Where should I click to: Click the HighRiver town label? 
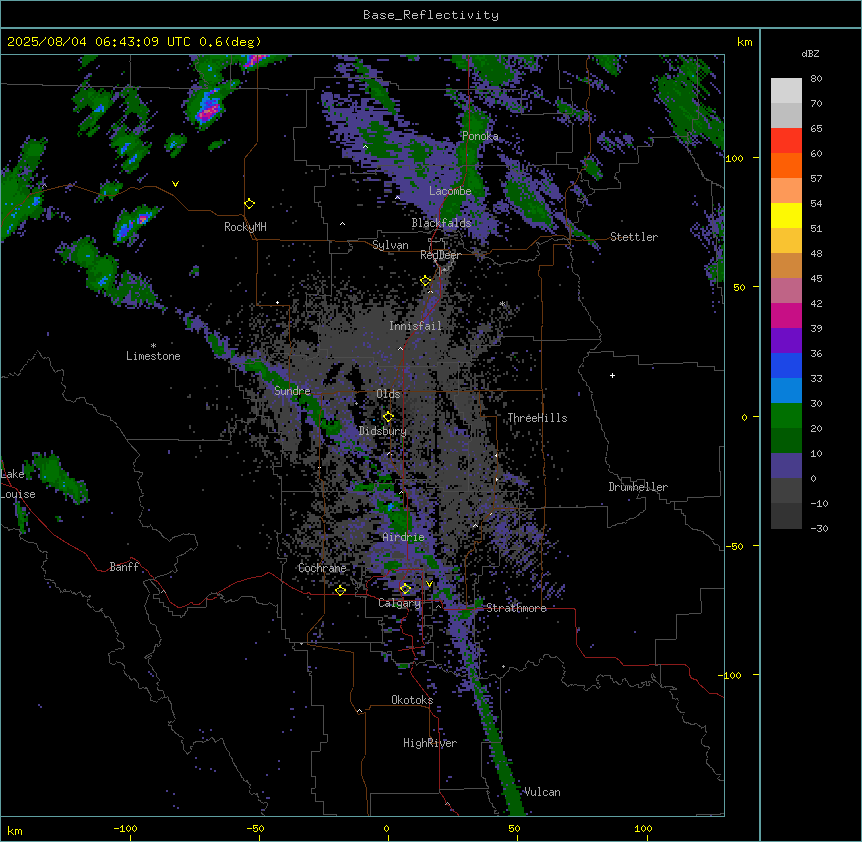[x=430, y=743]
